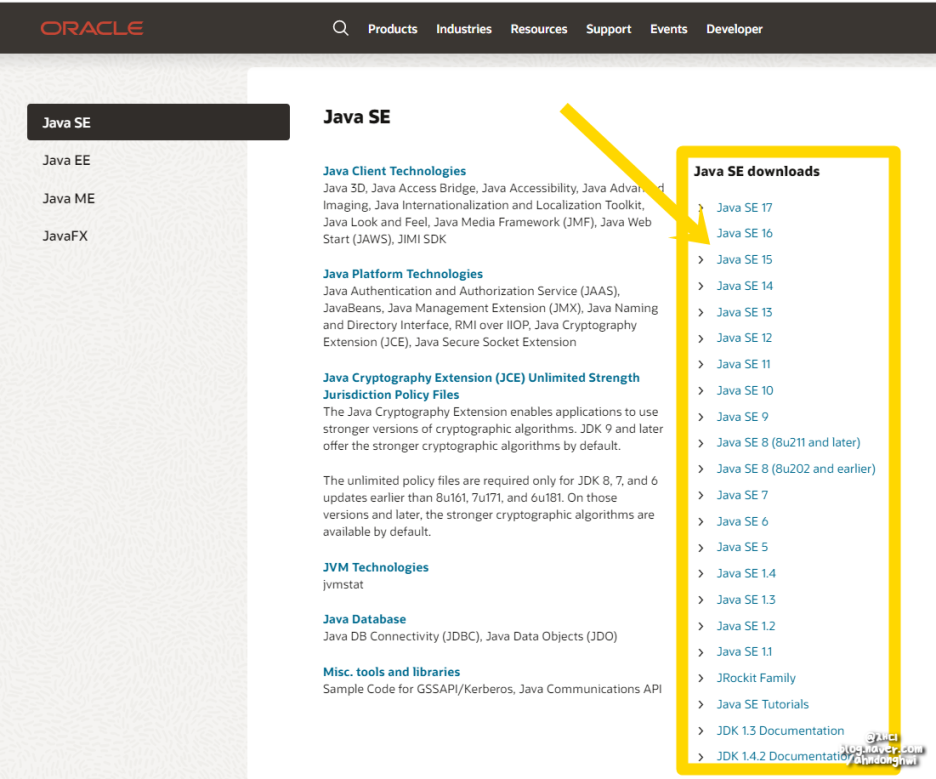Screen dimensions: 936x779
Task: Select Java SE in the sidebar
Action: 158,122
